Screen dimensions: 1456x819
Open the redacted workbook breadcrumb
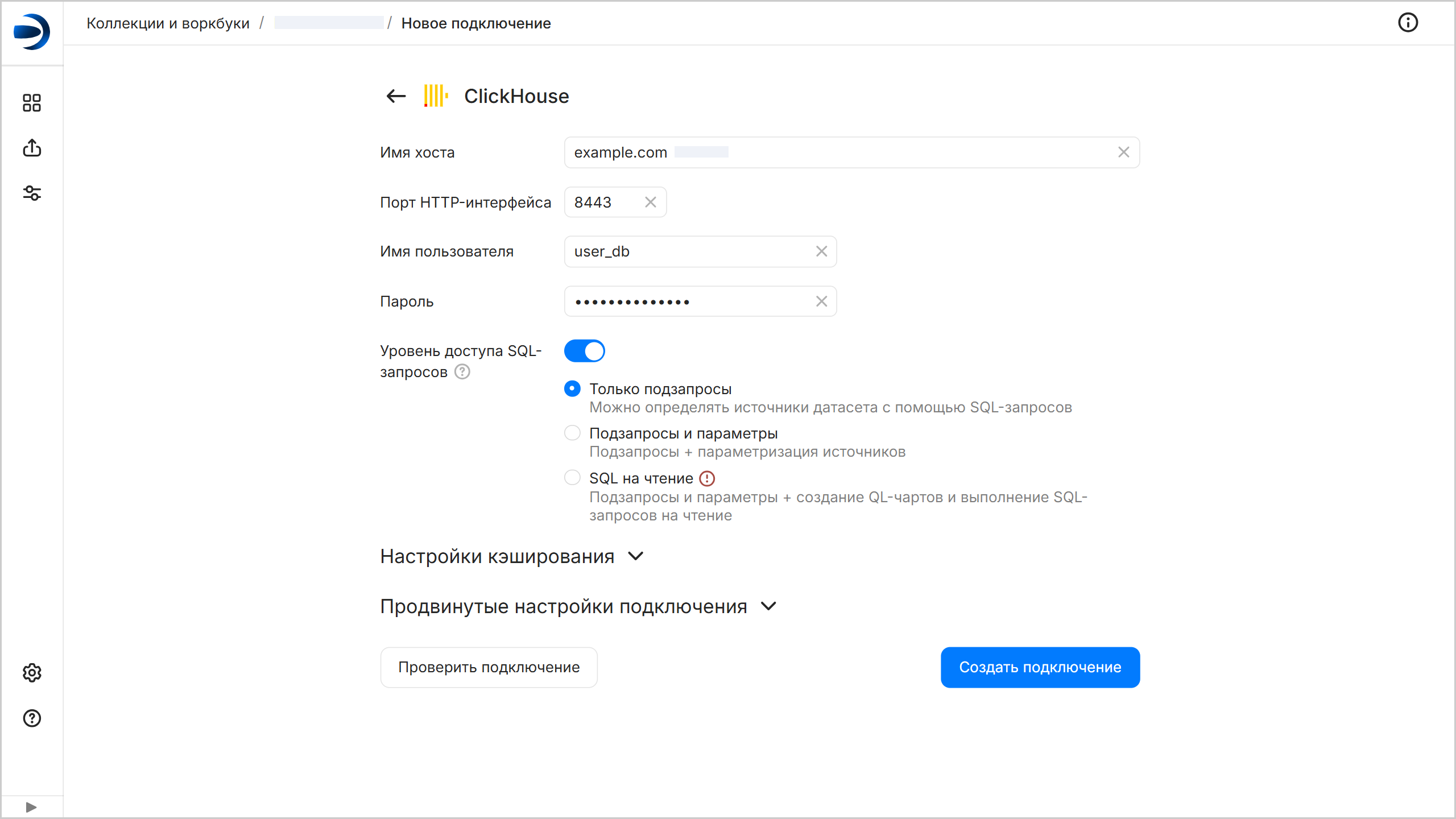pyautogui.click(x=329, y=23)
